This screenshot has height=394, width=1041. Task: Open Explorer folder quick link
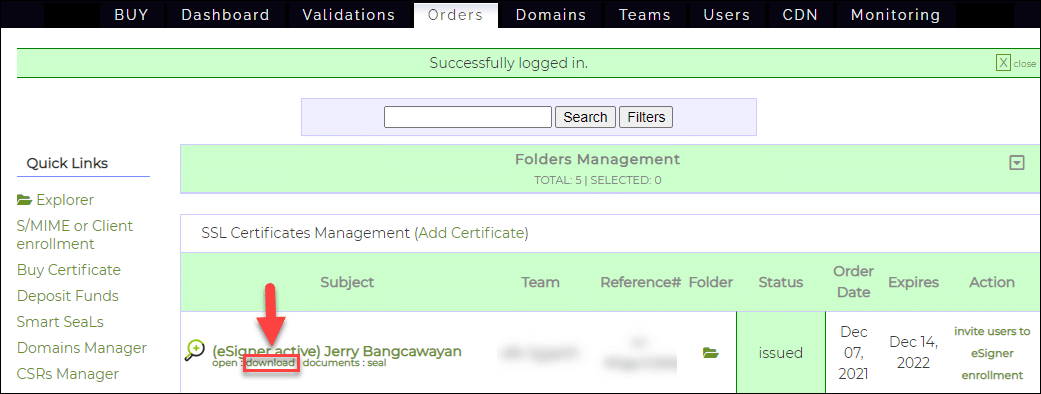56,200
